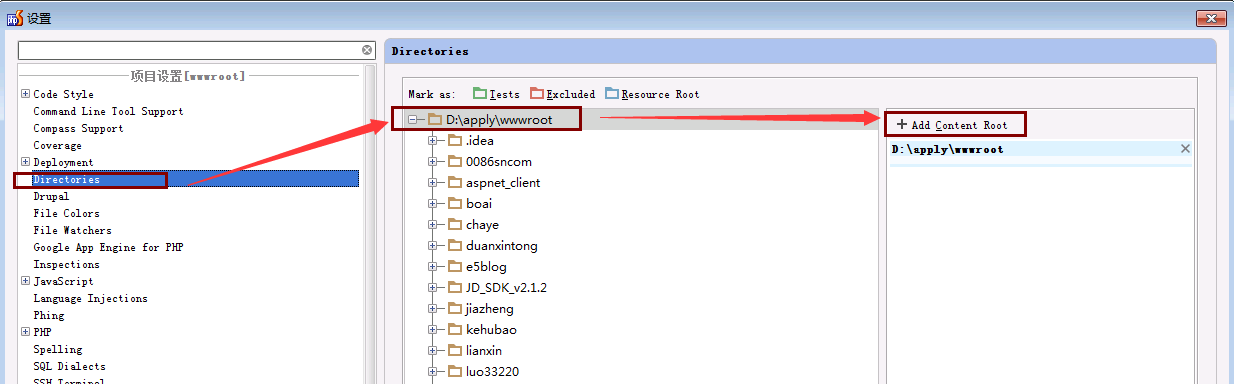The width and height of the screenshot is (1234, 384).
Task: Click the red Excluded folder icon
Action: click(x=537, y=93)
